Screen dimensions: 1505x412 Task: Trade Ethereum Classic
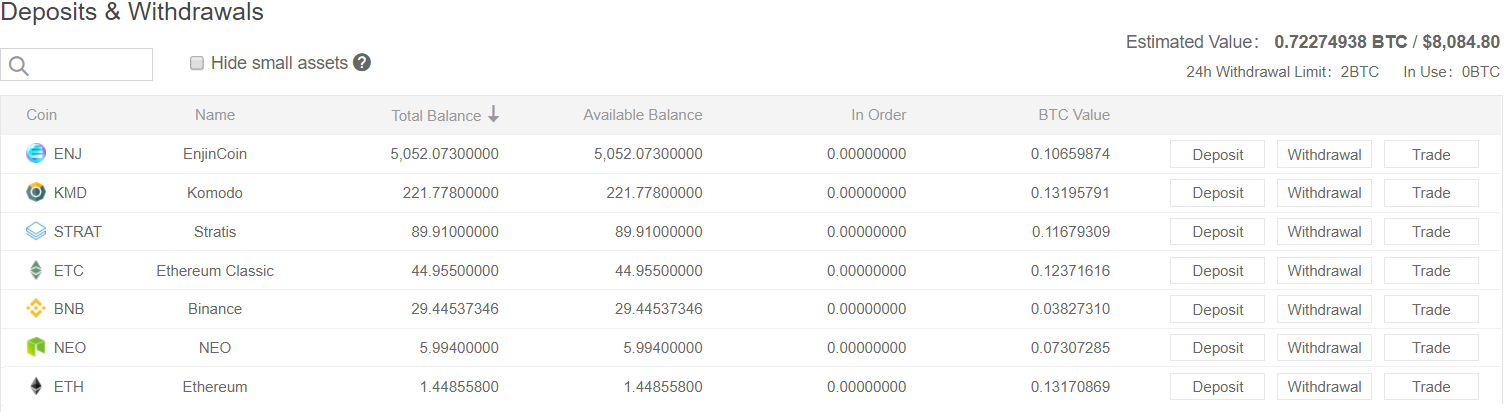click(1431, 270)
